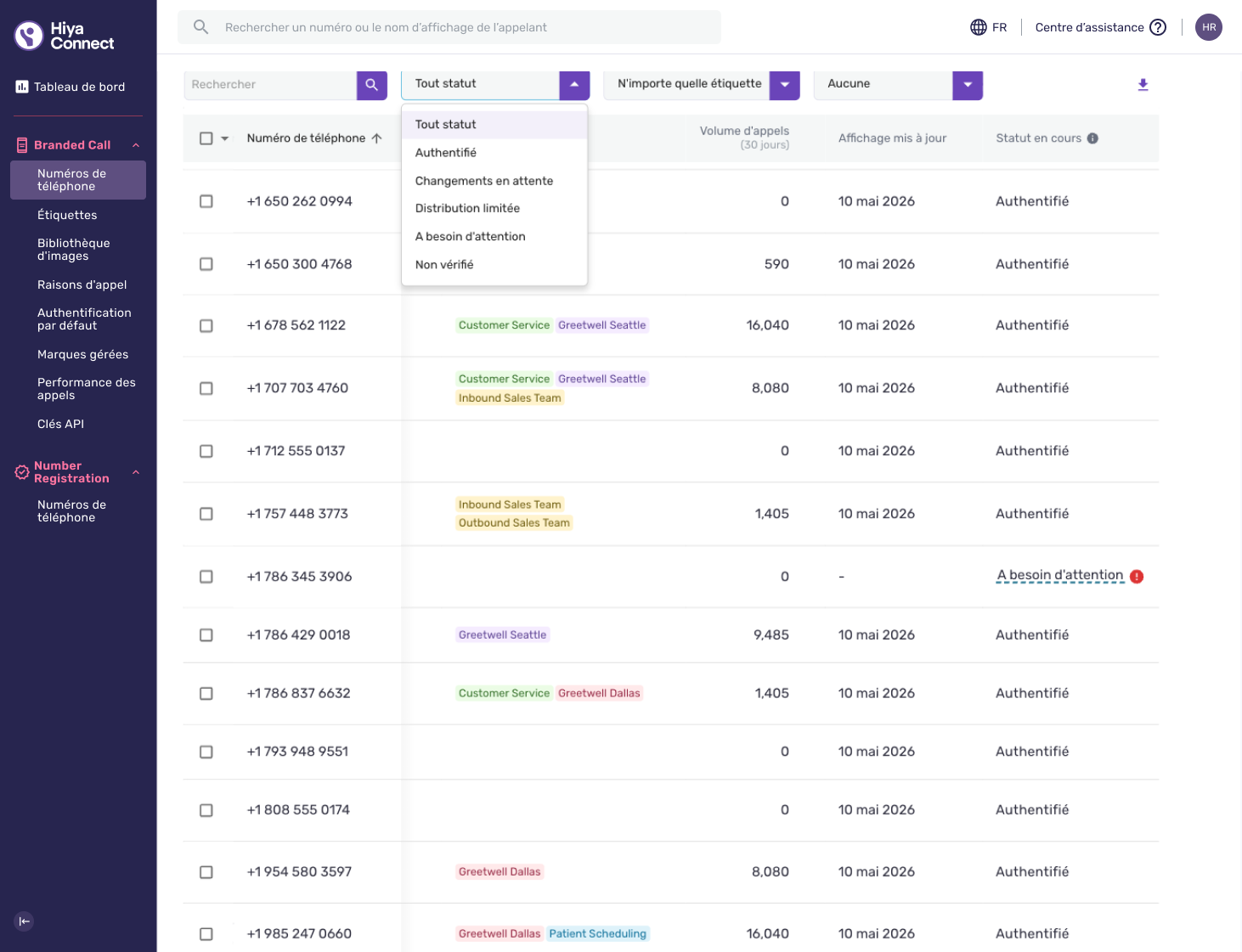Sort by Numéro de téléphone arrow
This screenshot has width=1242, height=952.
pyautogui.click(x=377, y=138)
